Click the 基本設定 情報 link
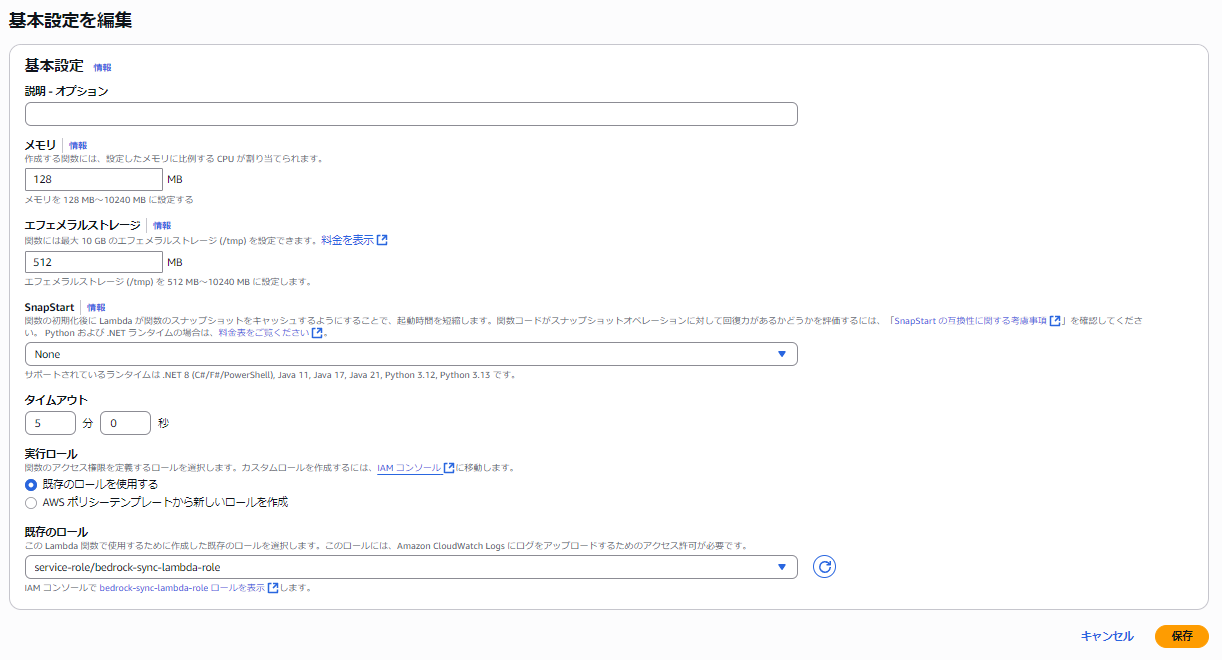This screenshot has height=660, width=1222. tap(100, 66)
